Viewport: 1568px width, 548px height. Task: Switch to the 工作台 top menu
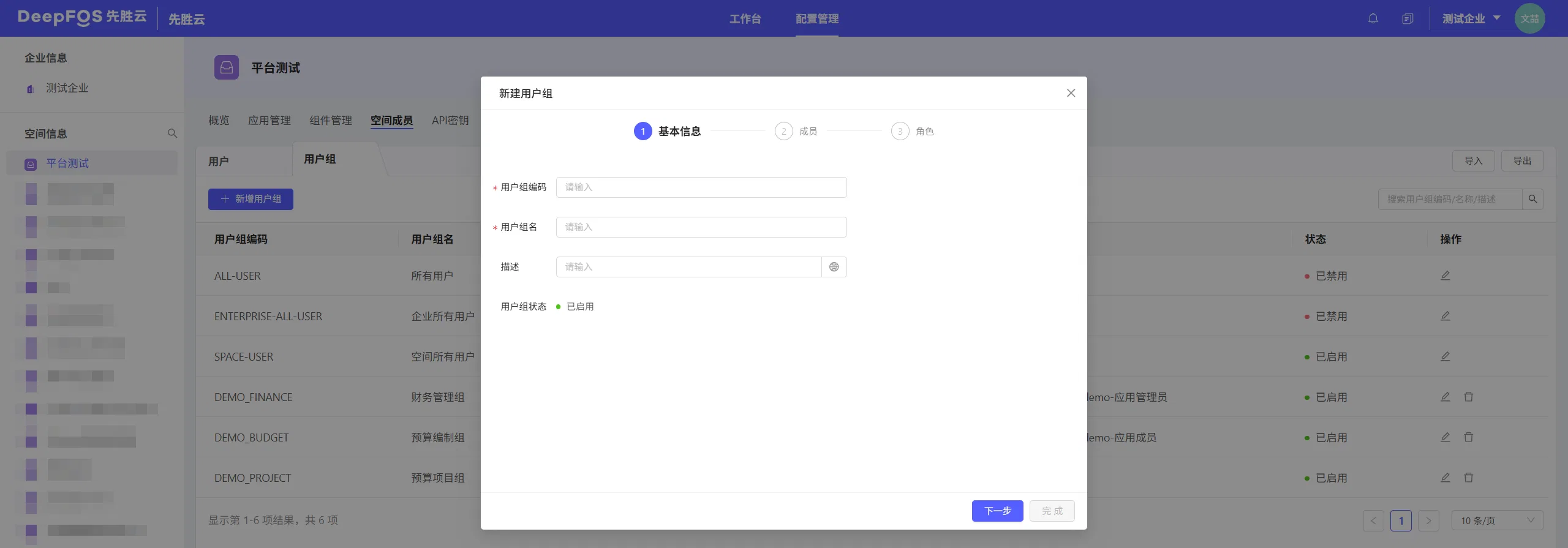click(x=745, y=19)
